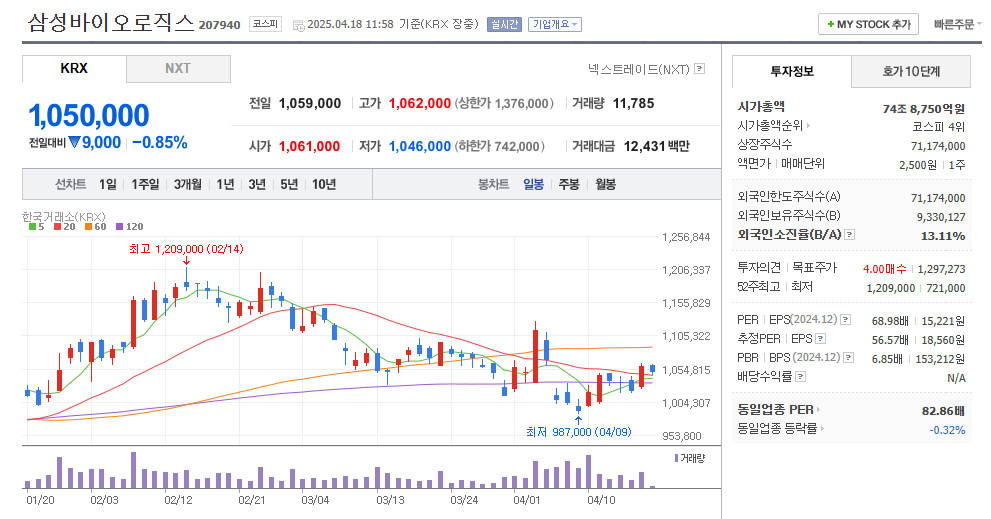Open help icon next to 추정PER EPS

821,338
